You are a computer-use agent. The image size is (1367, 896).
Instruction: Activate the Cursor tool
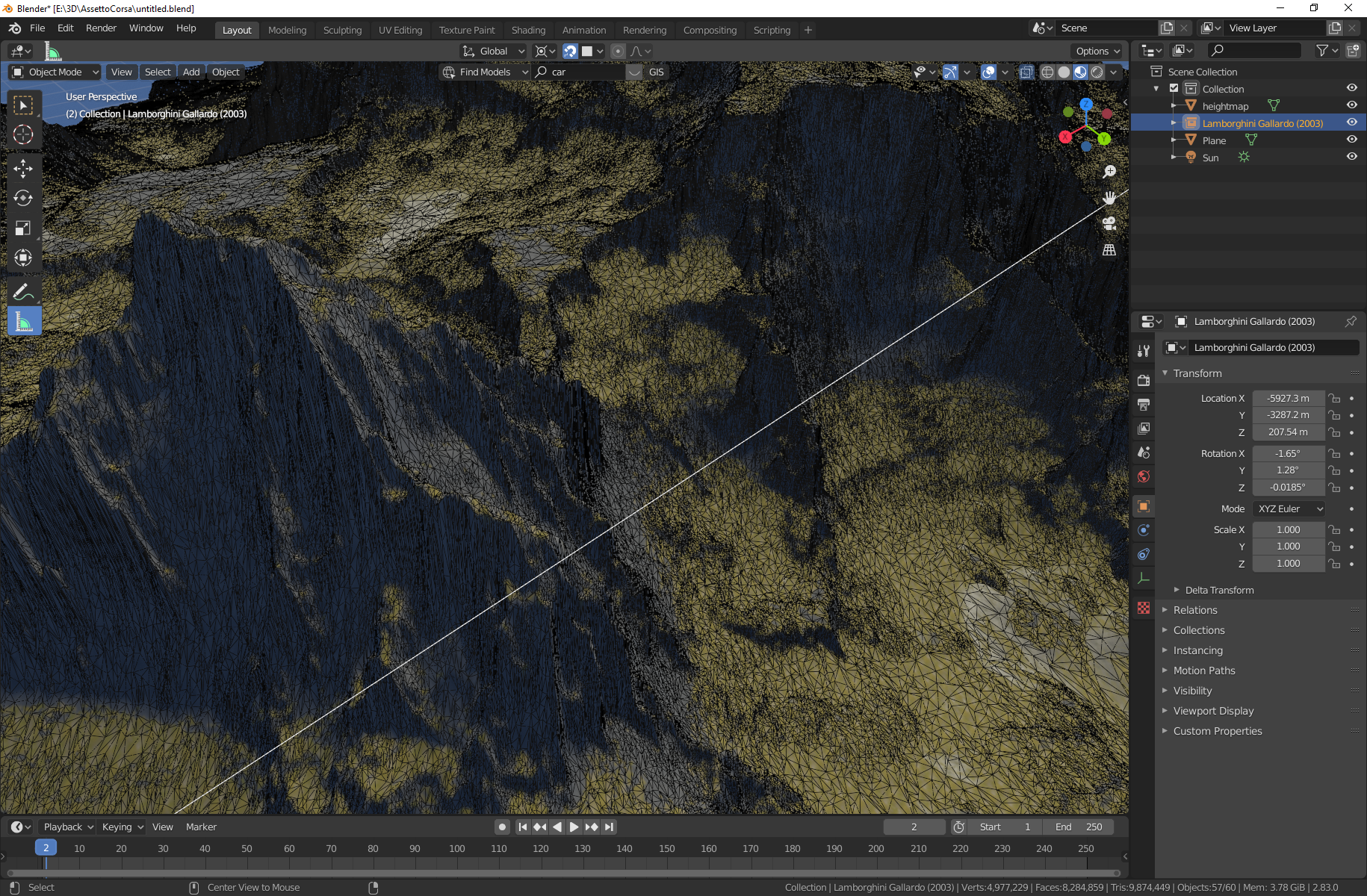[23, 135]
